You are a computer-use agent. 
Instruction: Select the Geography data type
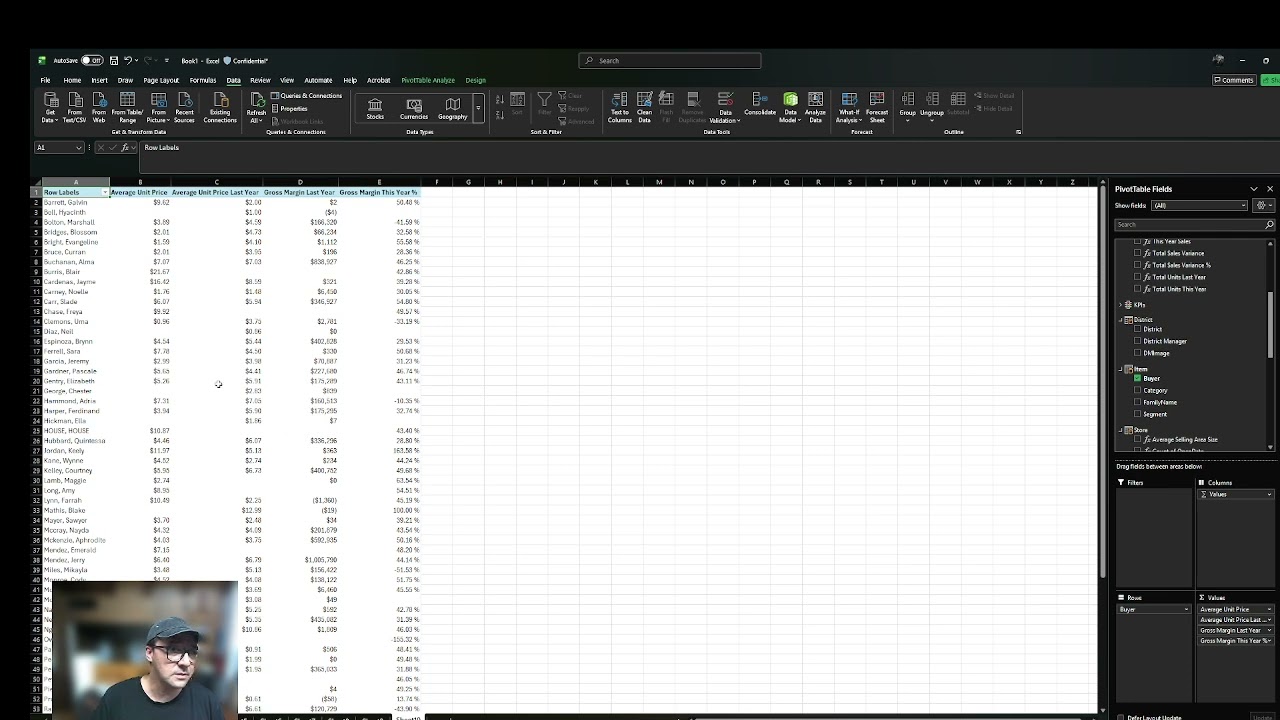tap(453, 108)
